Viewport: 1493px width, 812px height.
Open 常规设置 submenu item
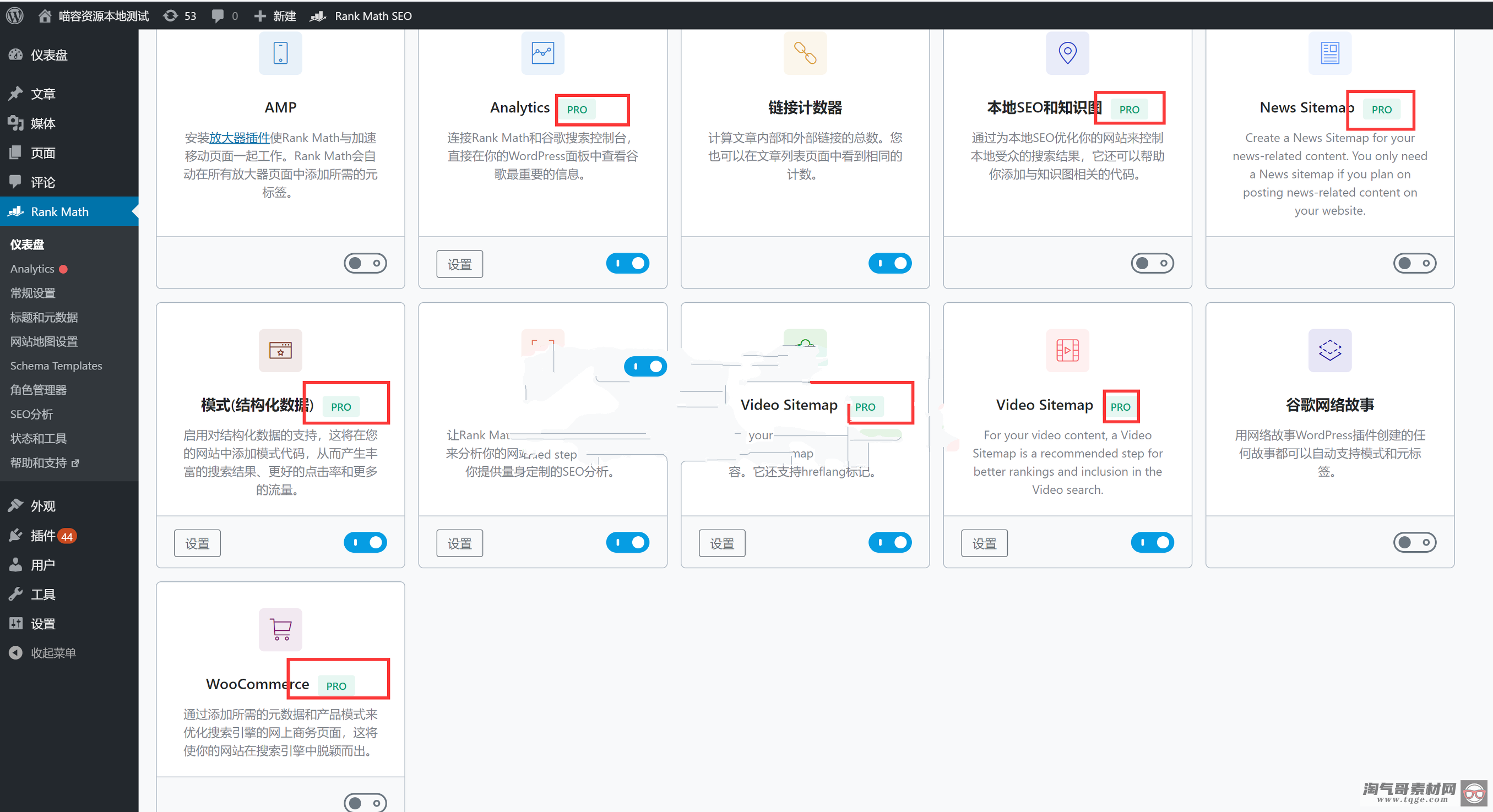pos(33,293)
